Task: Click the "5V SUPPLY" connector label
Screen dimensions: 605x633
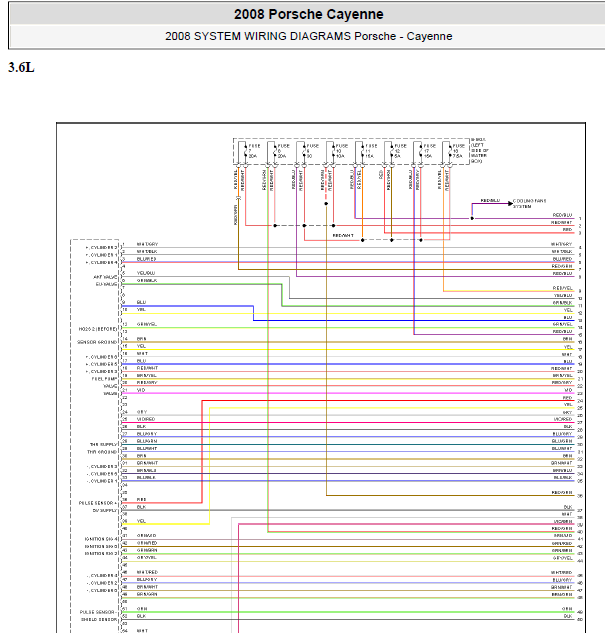Action: coord(105,511)
